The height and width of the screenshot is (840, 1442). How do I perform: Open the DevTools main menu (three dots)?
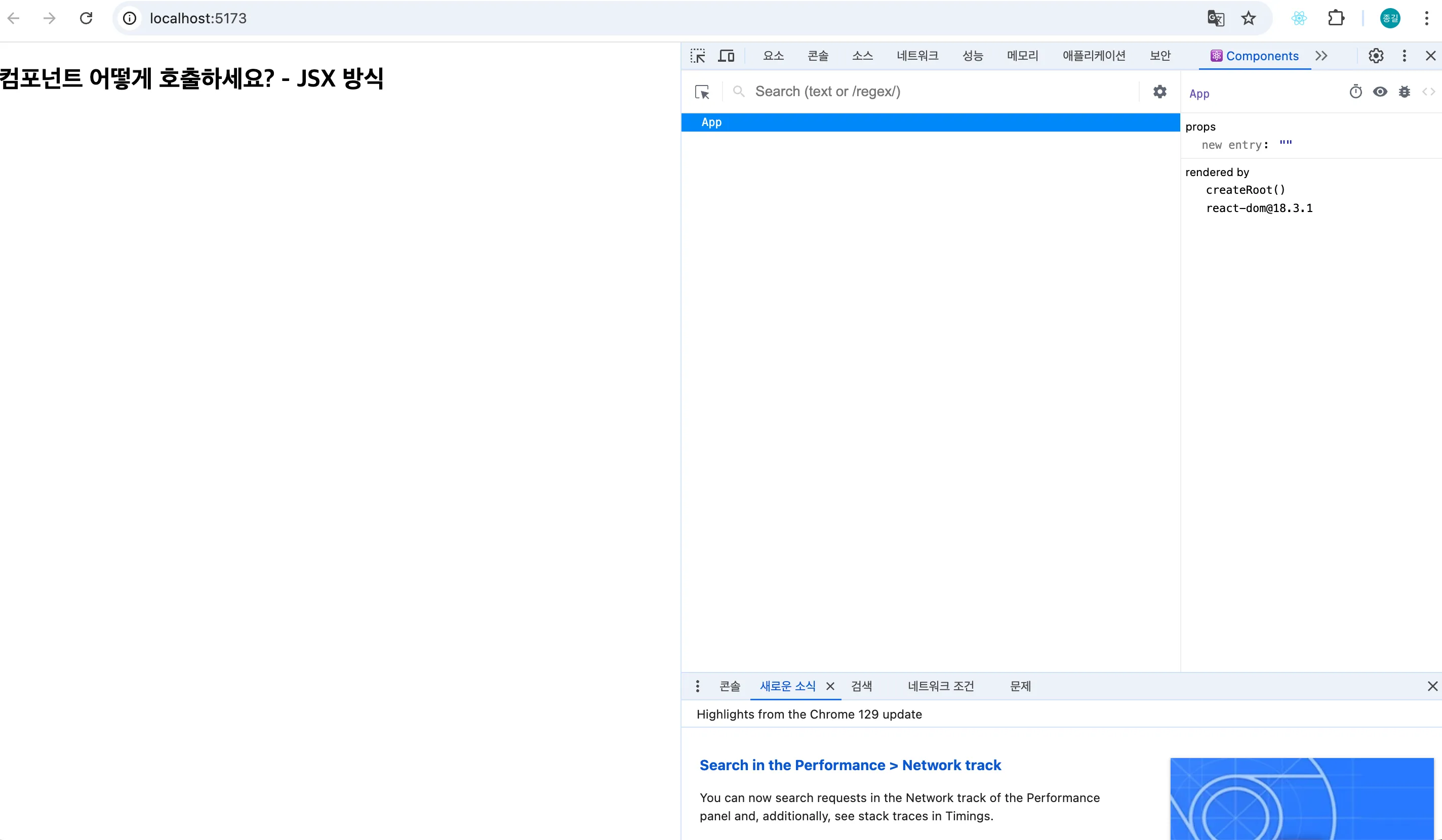1404,56
